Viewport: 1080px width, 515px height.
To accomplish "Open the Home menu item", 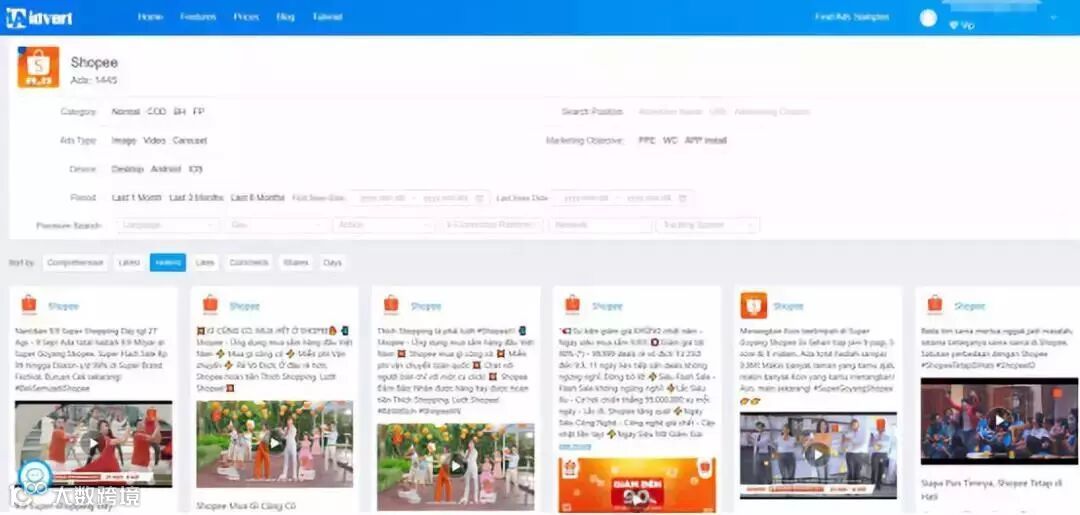I will 150,17.
